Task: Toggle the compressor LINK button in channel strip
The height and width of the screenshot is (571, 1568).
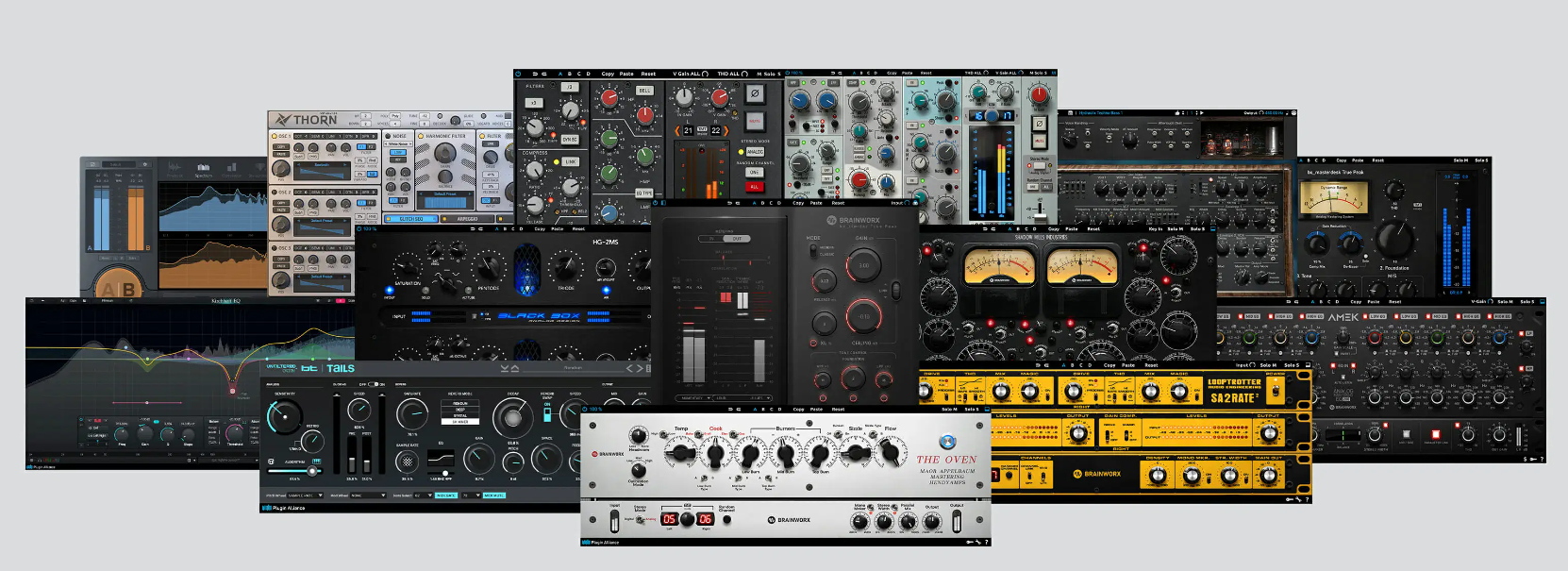Action: 570,161
